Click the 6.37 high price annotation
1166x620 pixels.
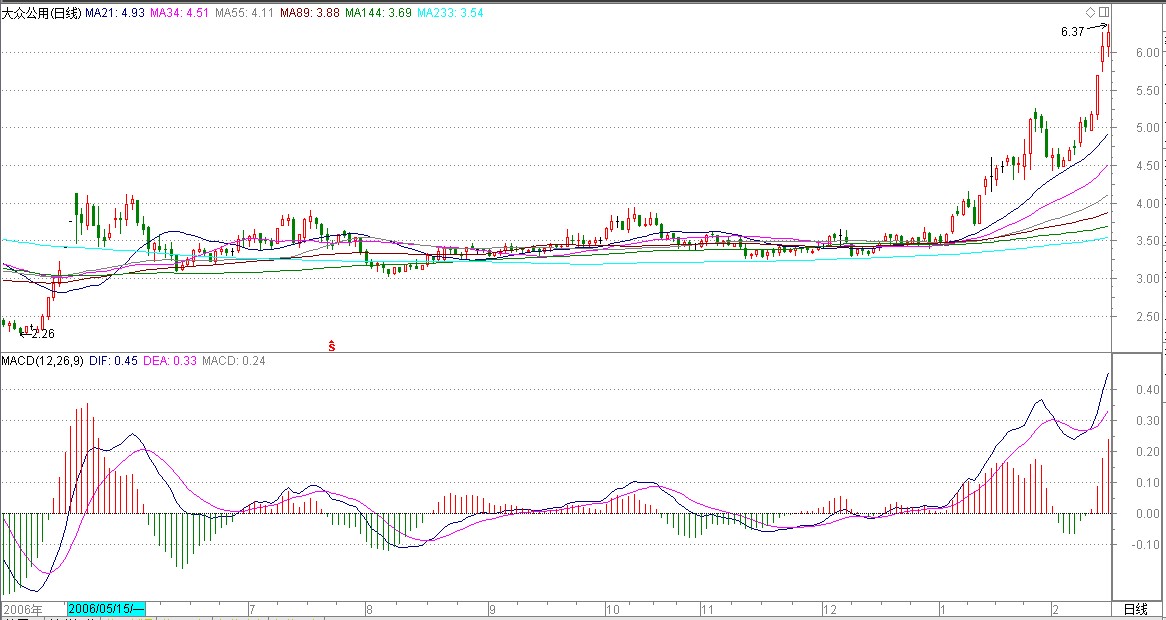[1072, 32]
